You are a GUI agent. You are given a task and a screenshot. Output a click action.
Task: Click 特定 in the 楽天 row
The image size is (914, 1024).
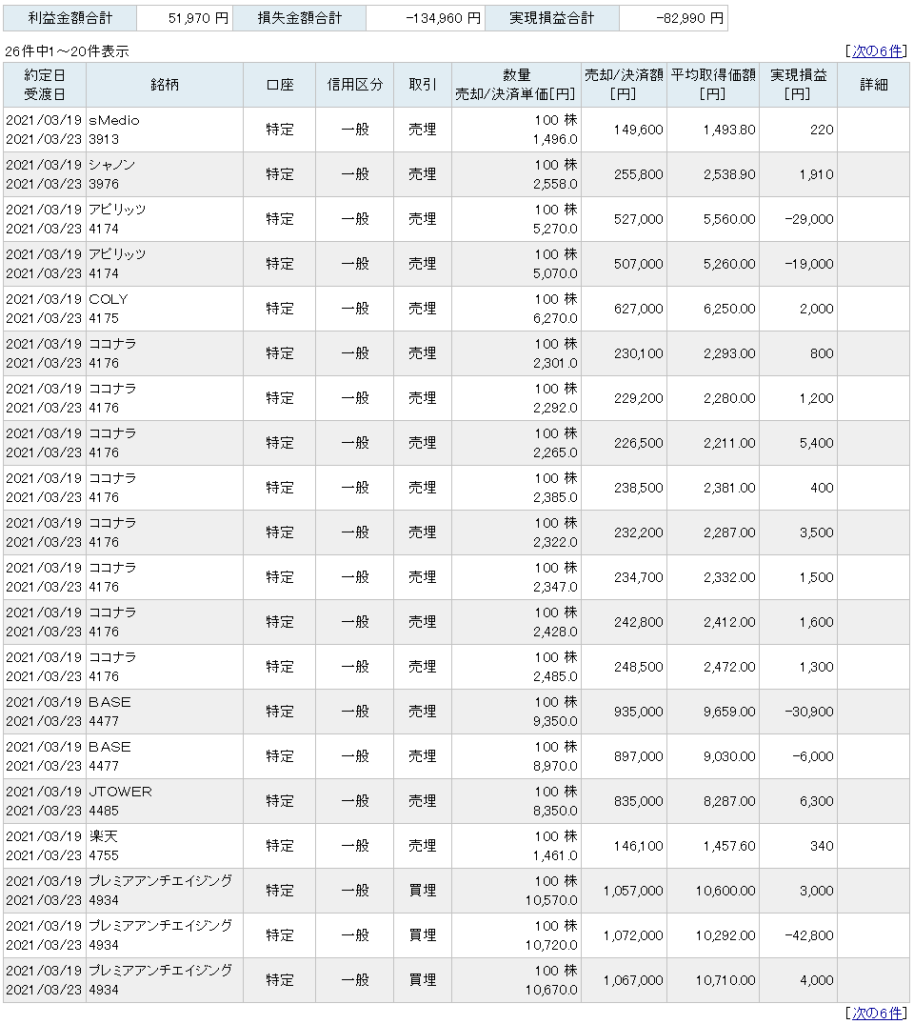pos(279,846)
